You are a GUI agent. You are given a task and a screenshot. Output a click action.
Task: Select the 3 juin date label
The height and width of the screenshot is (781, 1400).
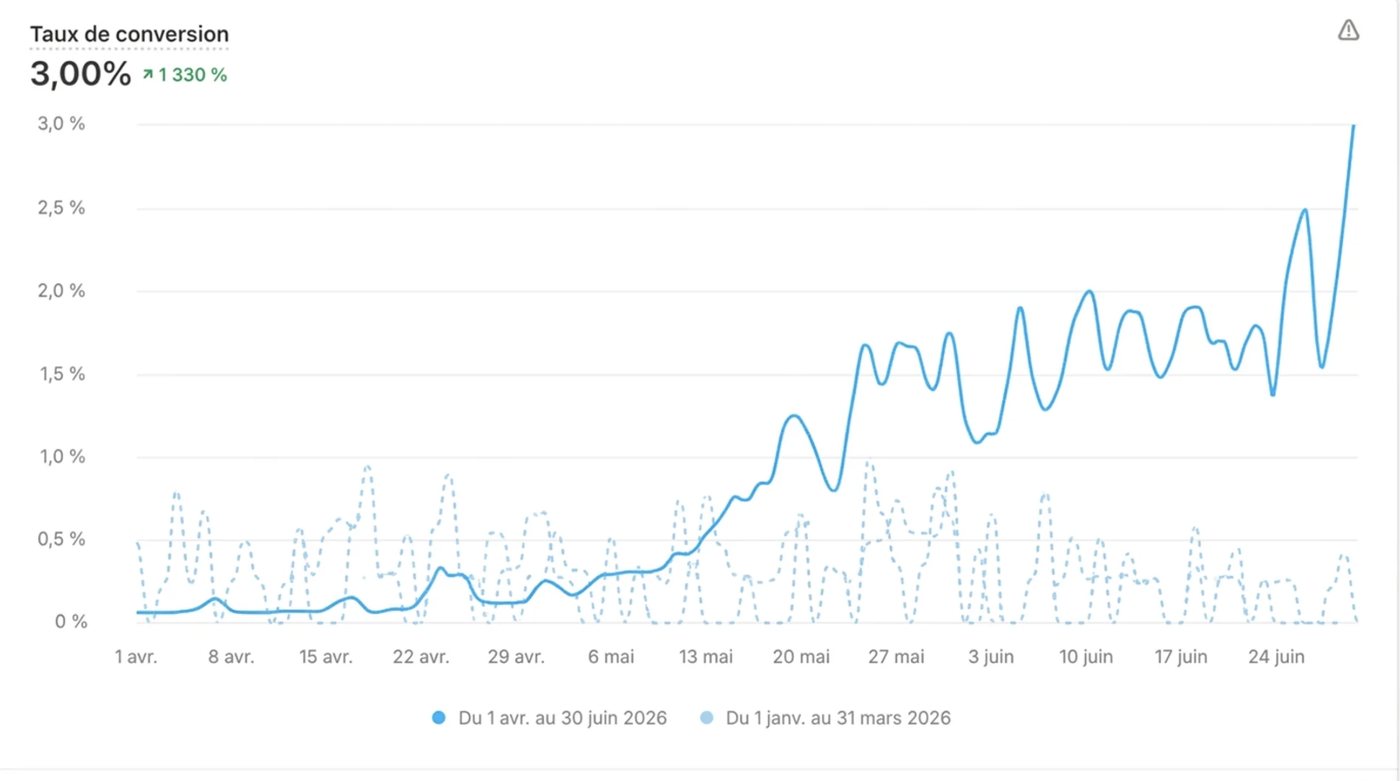(991, 657)
